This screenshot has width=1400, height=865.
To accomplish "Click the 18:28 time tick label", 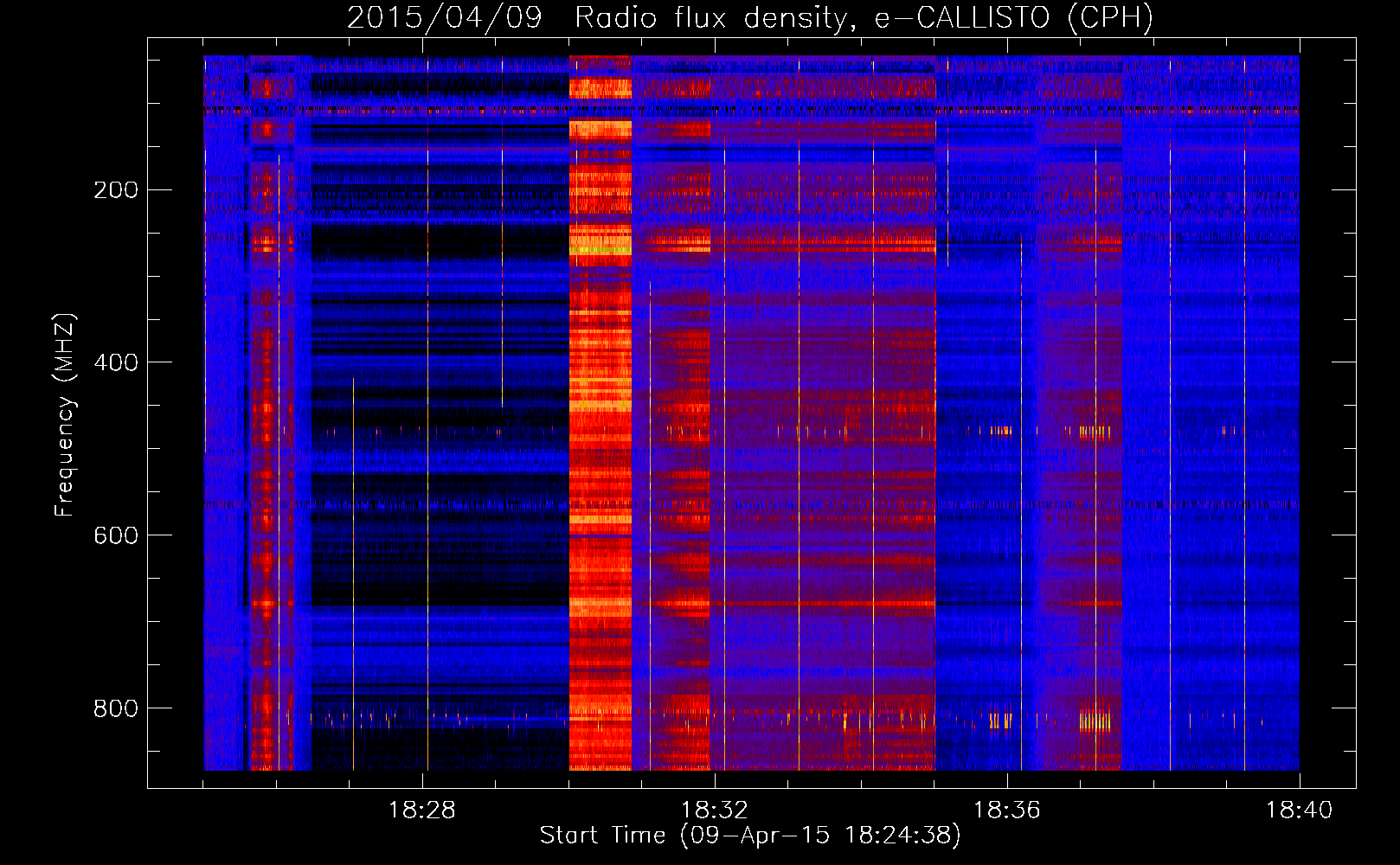I will pos(422,811).
